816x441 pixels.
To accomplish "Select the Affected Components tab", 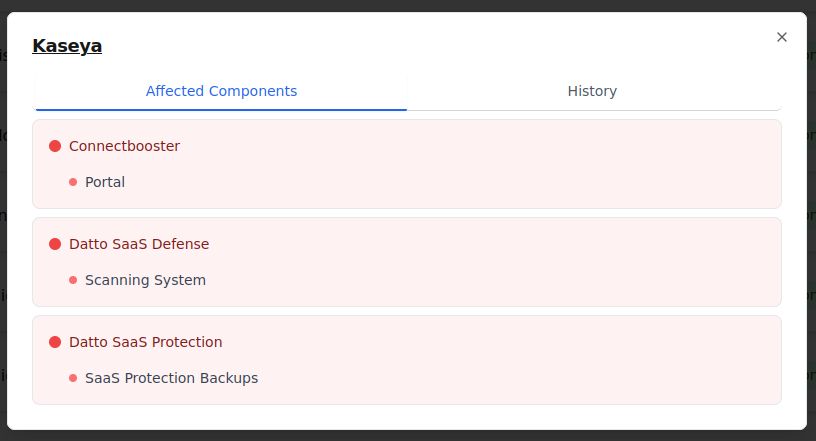I will tap(221, 91).
